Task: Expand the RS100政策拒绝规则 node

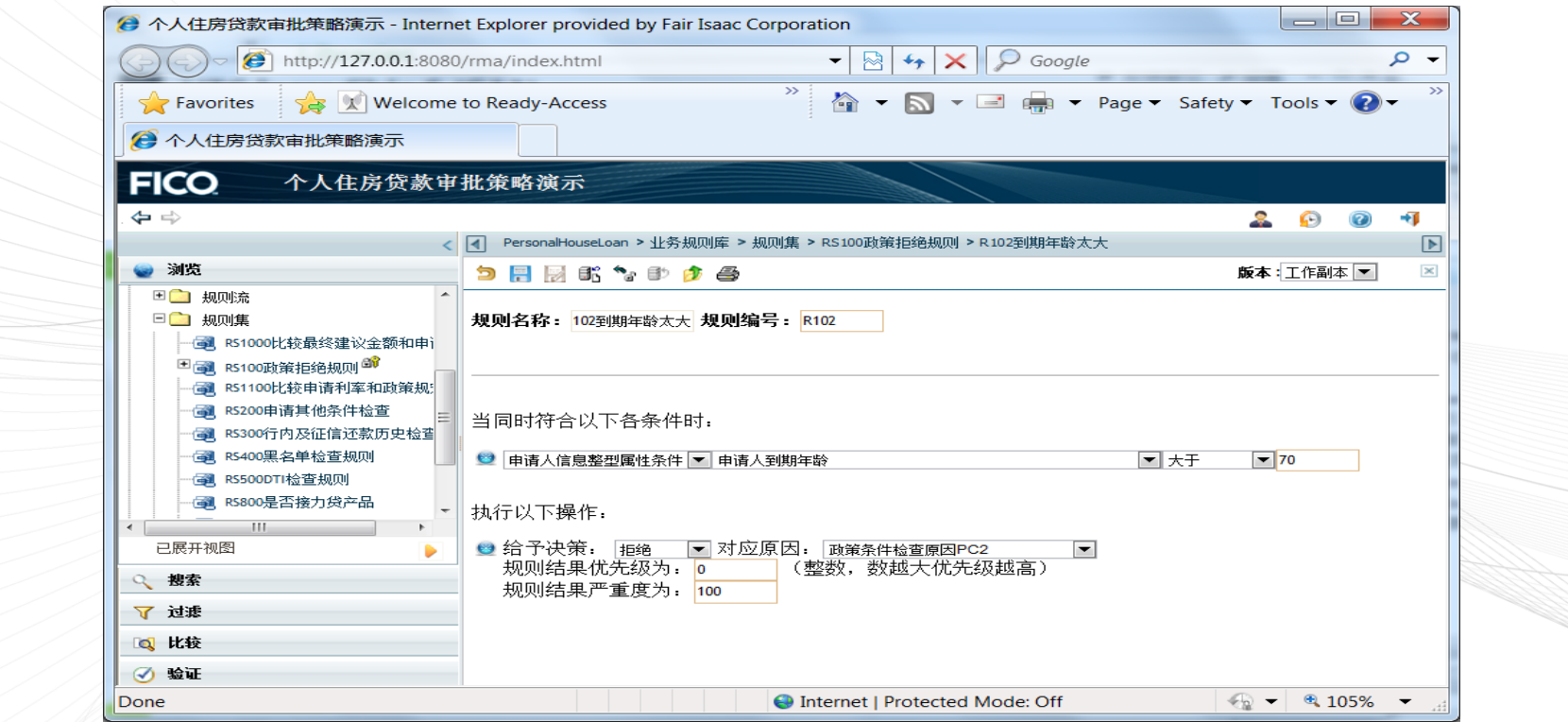Action: (x=184, y=364)
